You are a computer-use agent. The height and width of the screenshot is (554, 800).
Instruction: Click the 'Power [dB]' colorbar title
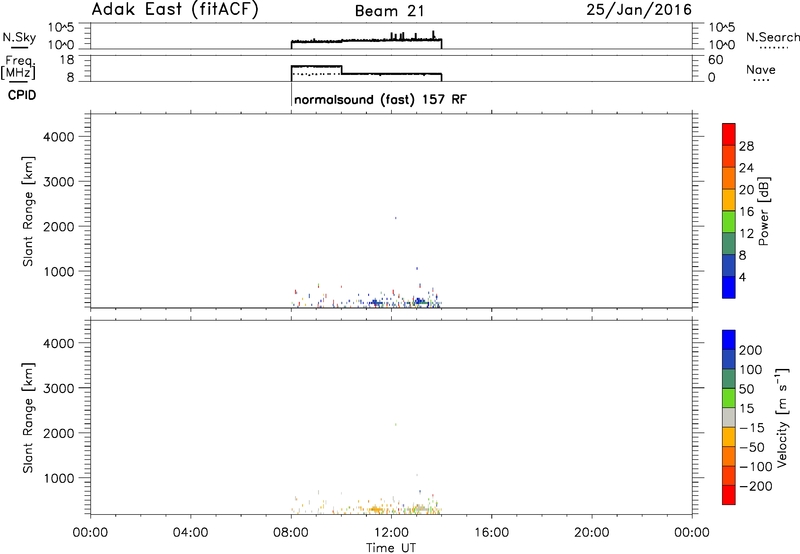click(x=764, y=211)
